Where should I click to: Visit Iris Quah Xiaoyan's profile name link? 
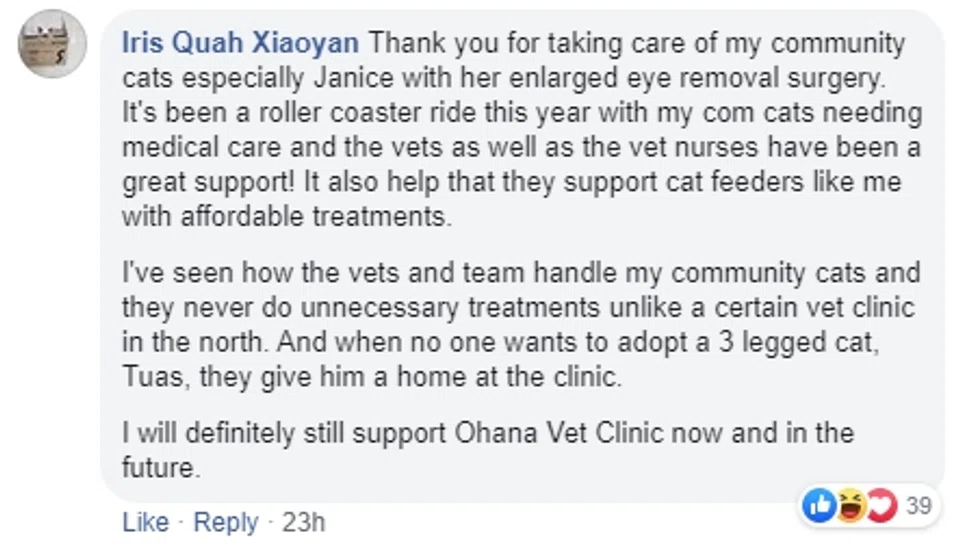241,43
